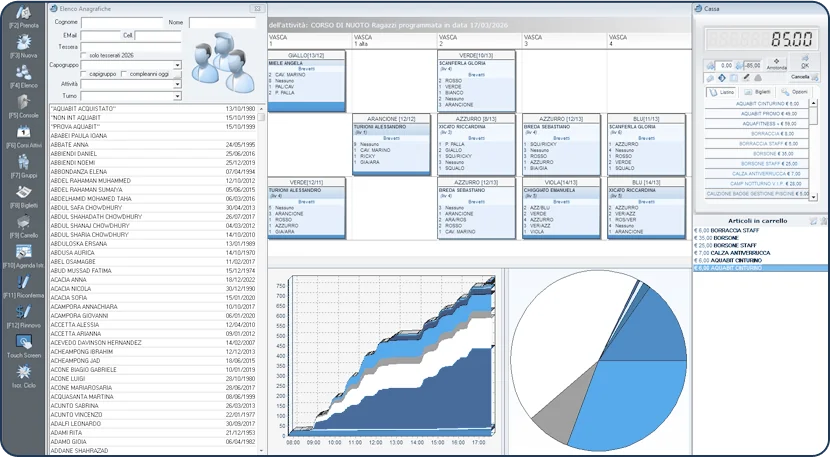This screenshot has width=830, height=457.
Task: Click the anagrafiche list scrollbar up arrow
Action: [260, 109]
